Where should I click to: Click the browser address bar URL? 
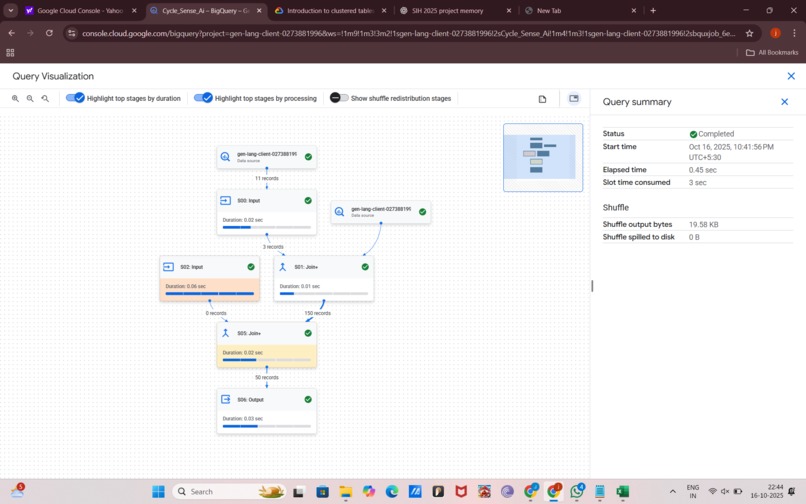coord(409,33)
